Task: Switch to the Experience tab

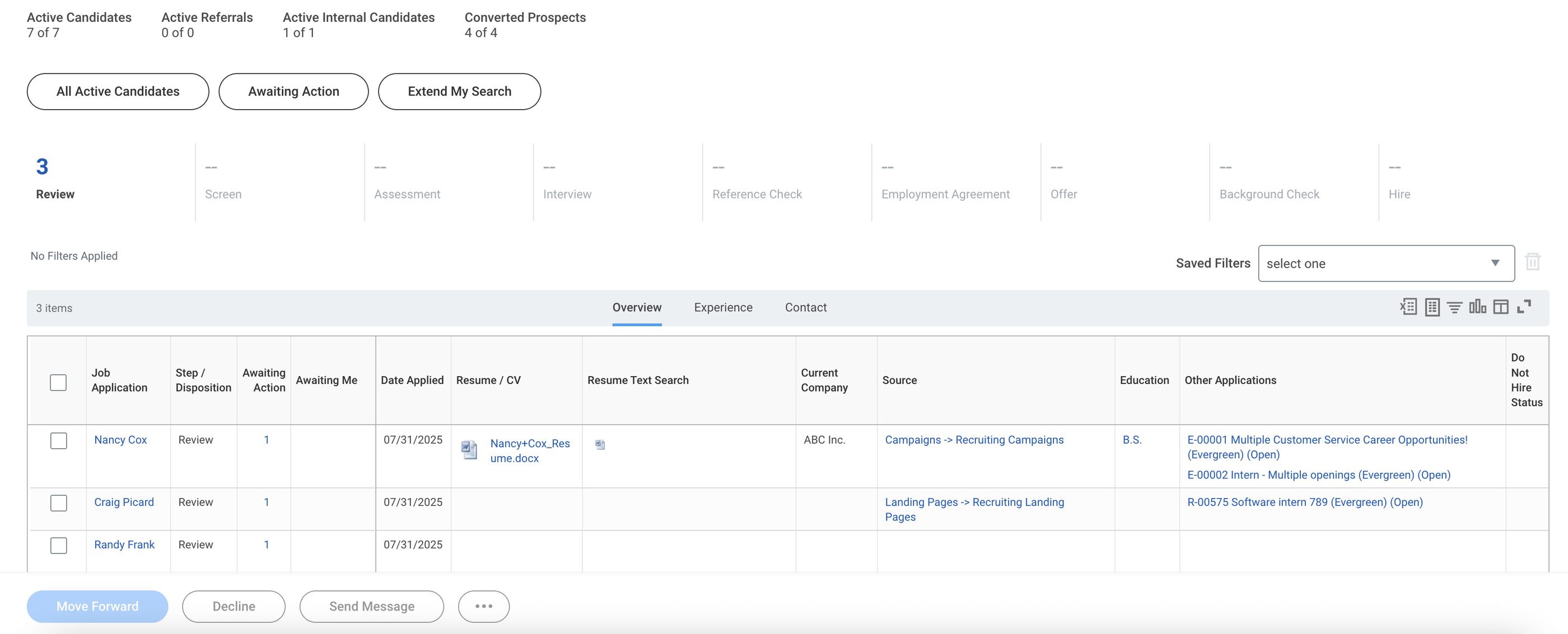Action: point(723,307)
